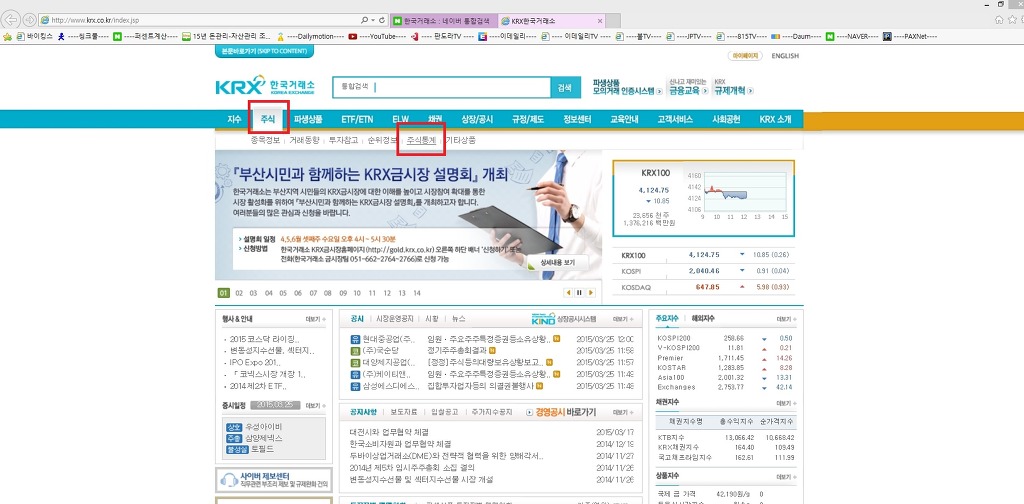Click the 마이페이지 button
The height and width of the screenshot is (504, 1024).
pos(744,56)
